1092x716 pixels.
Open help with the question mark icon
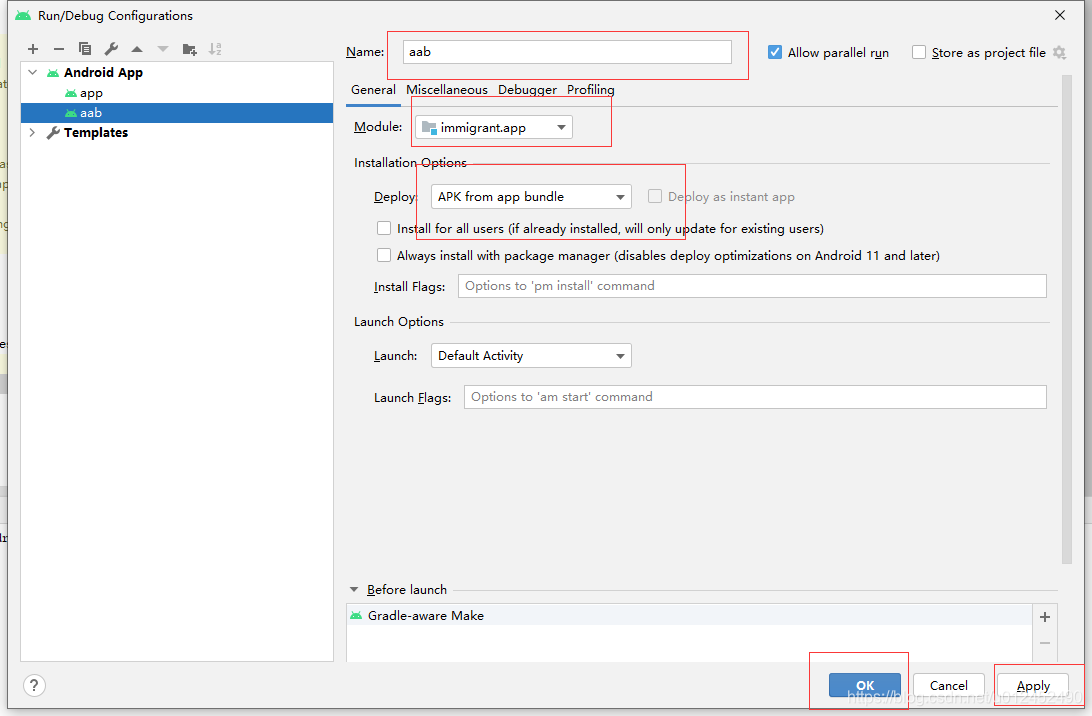click(34, 685)
